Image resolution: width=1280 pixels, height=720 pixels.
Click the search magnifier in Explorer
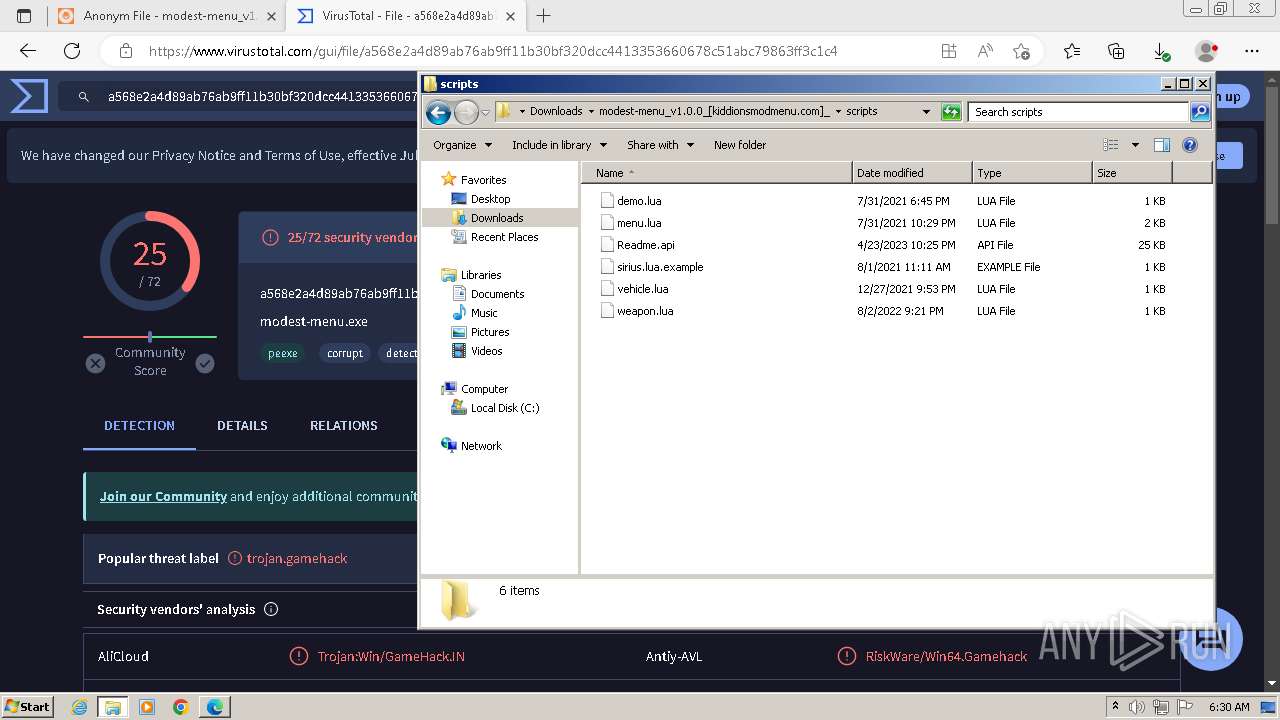[1200, 112]
